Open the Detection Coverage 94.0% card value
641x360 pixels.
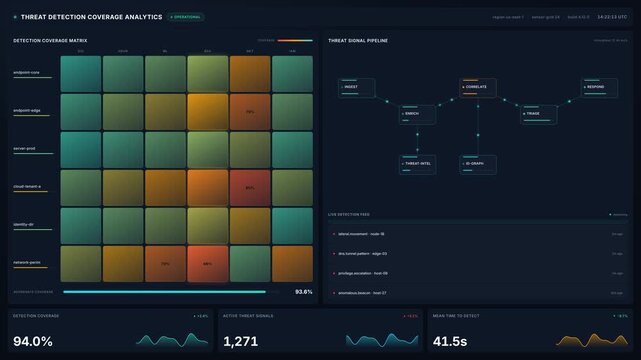33,341
